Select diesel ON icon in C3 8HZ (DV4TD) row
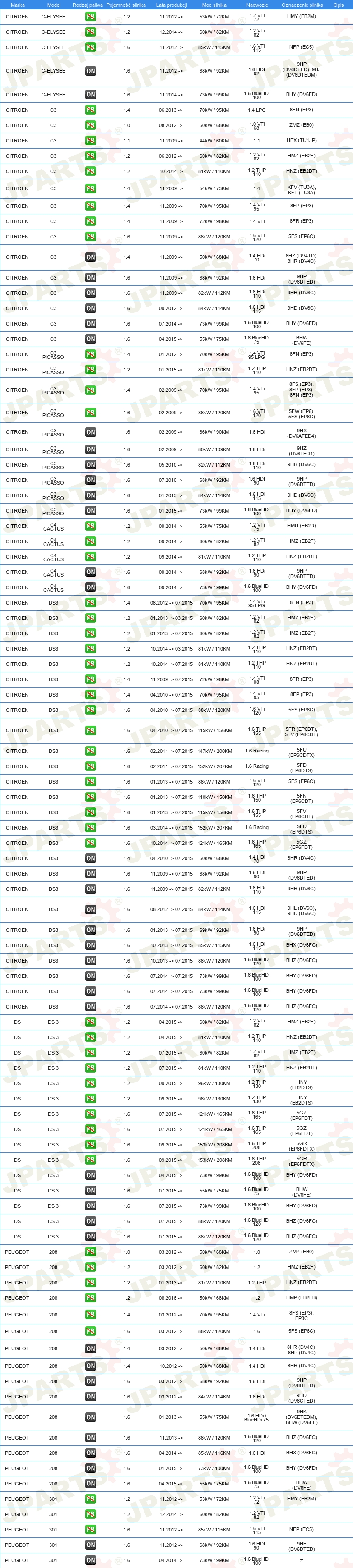This screenshot has height=1568, width=353. click(x=90, y=257)
